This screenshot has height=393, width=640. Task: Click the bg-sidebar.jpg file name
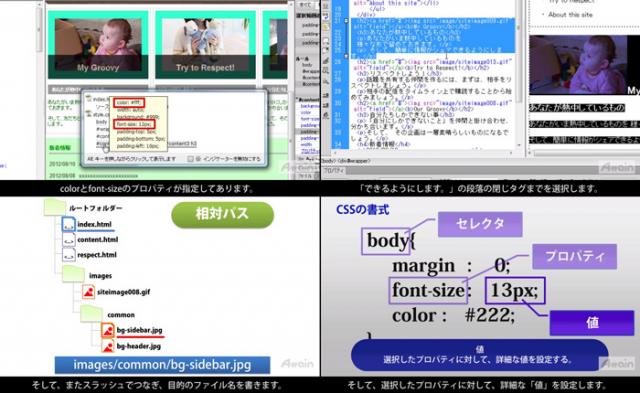(x=139, y=330)
